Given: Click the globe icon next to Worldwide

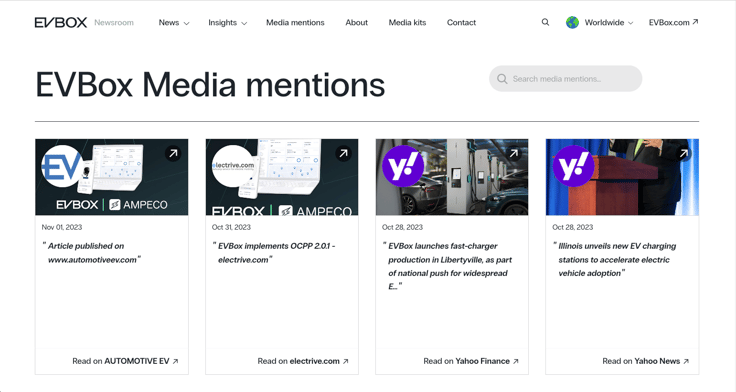Looking at the screenshot, I should (572, 22).
